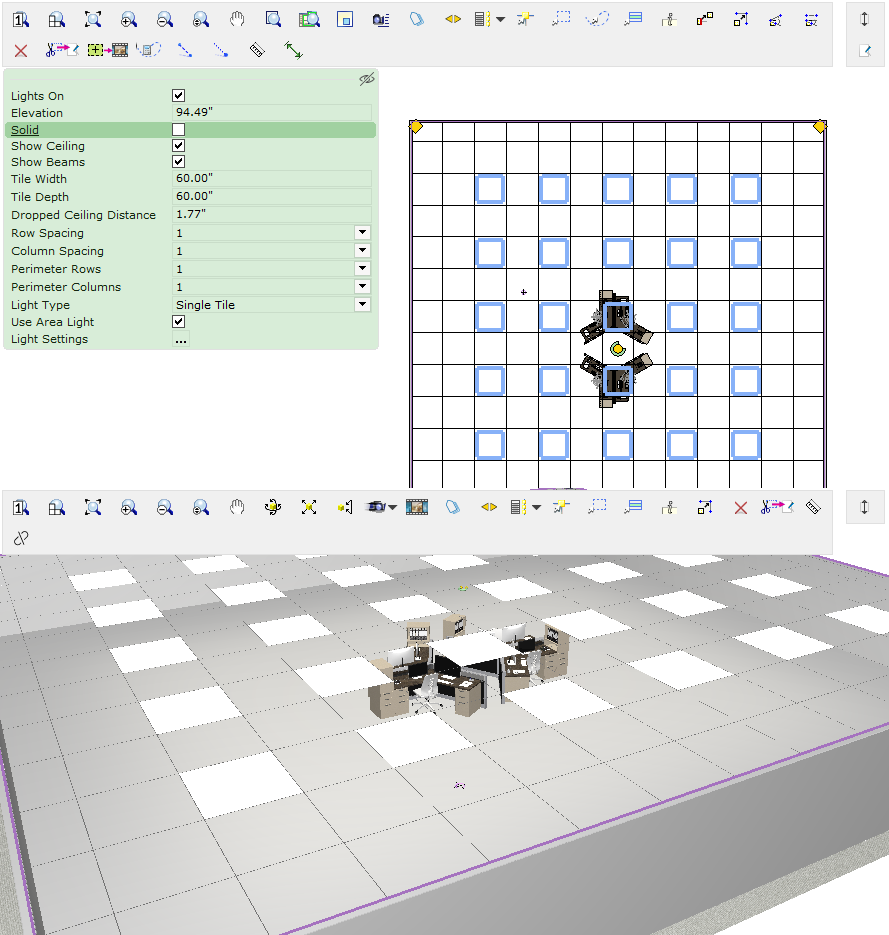Open Light Settings with the ellipsis button
This screenshot has width=889, height=935.
181,340
